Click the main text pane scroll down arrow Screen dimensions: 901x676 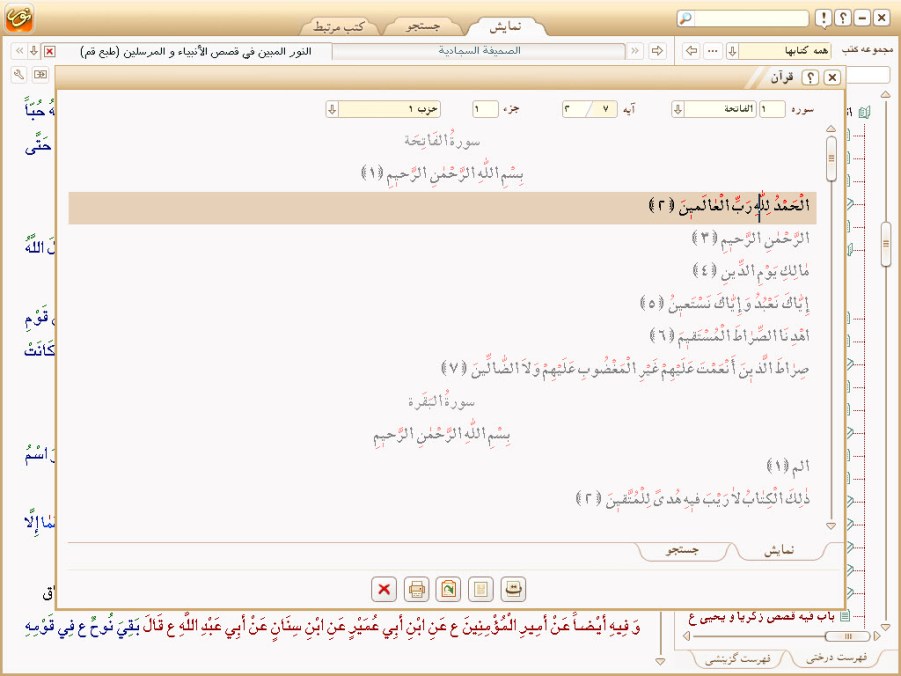pos(660,662)
